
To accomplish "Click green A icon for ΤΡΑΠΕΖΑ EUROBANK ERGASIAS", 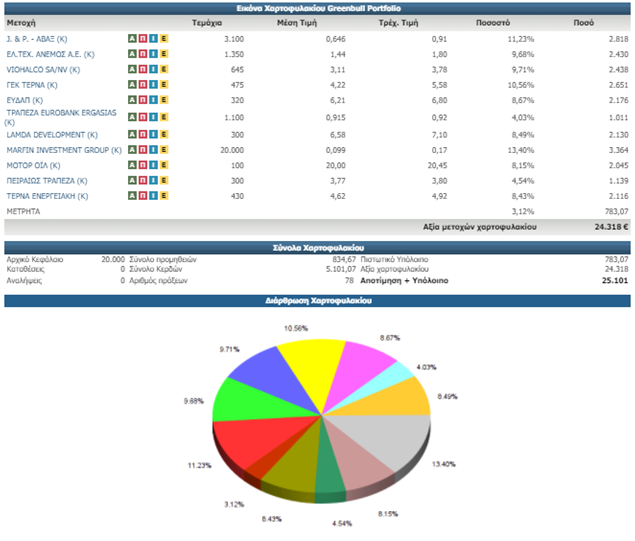I will click(132, 118).
